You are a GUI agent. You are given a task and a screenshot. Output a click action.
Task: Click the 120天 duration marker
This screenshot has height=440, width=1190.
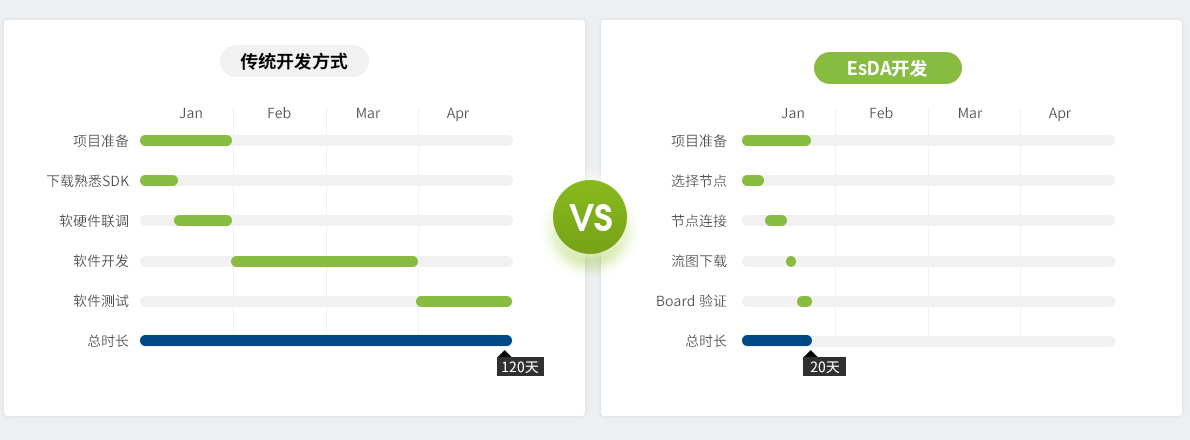520,366
